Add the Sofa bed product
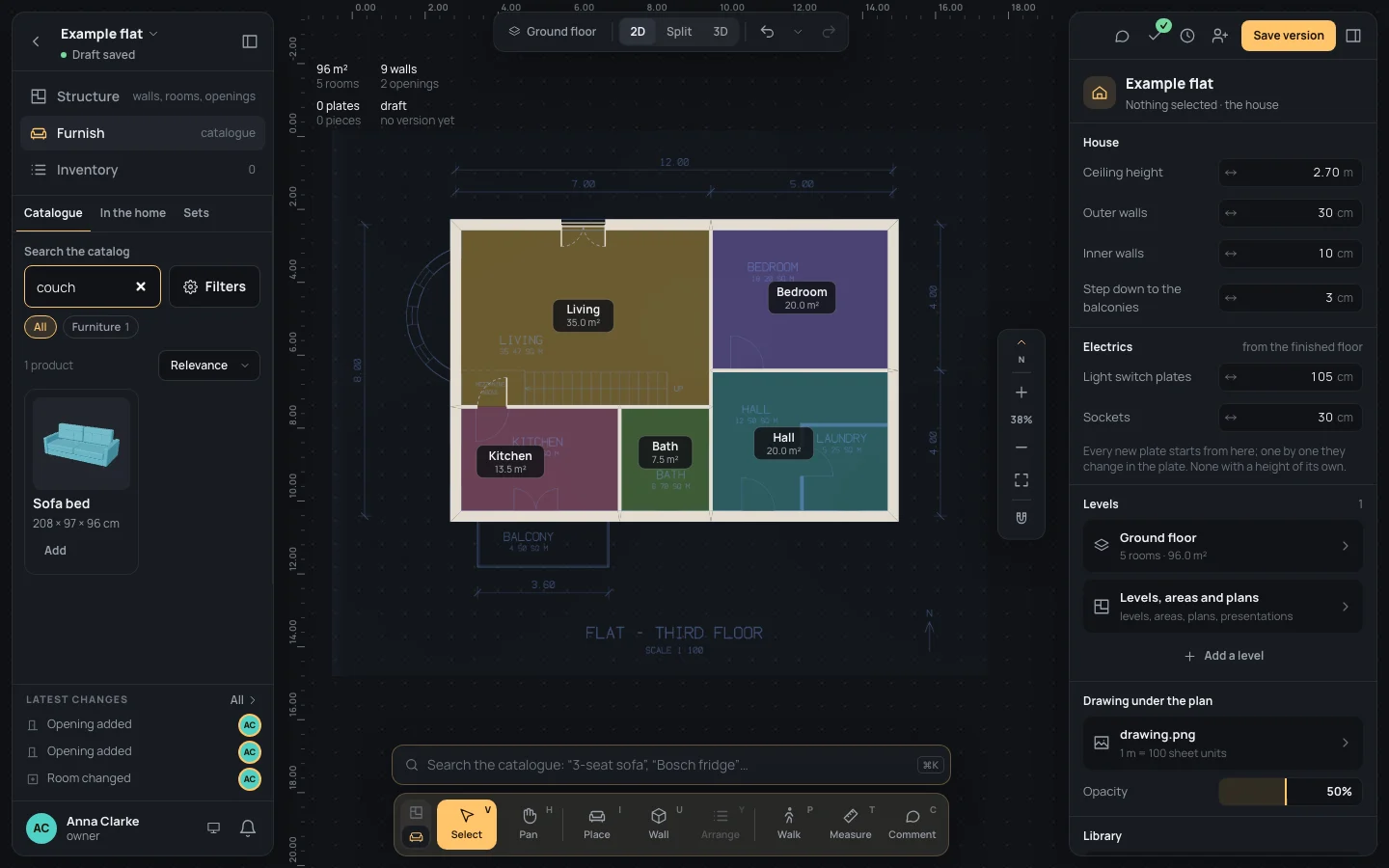The height and width of the screenshot is (868, 1389). (x=55, y=551)
